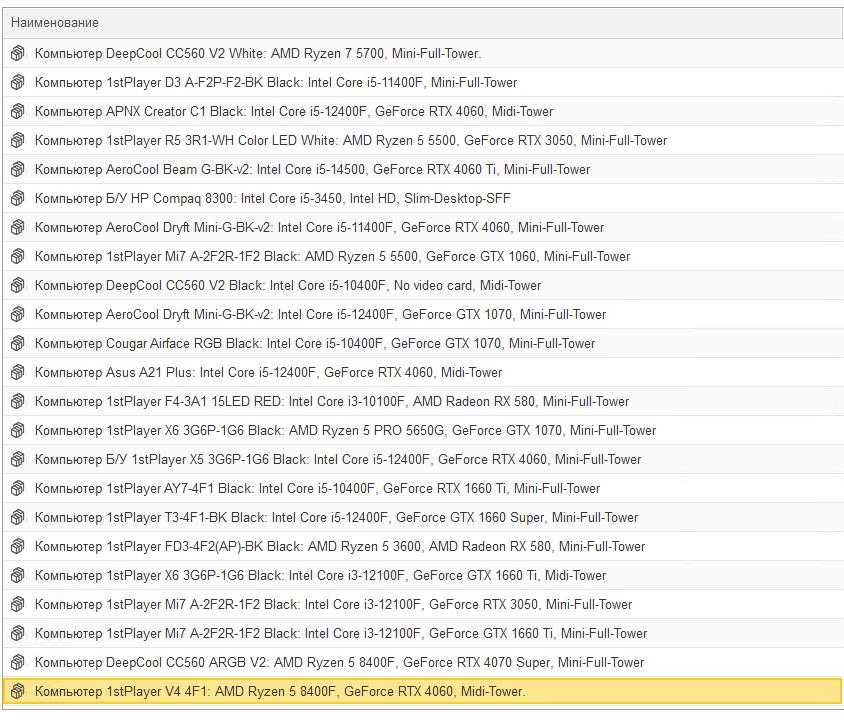Click icon beside 1stPlayer R5 3R1-WH row
The height and width of the screenshot is (721, 844).
18,141
